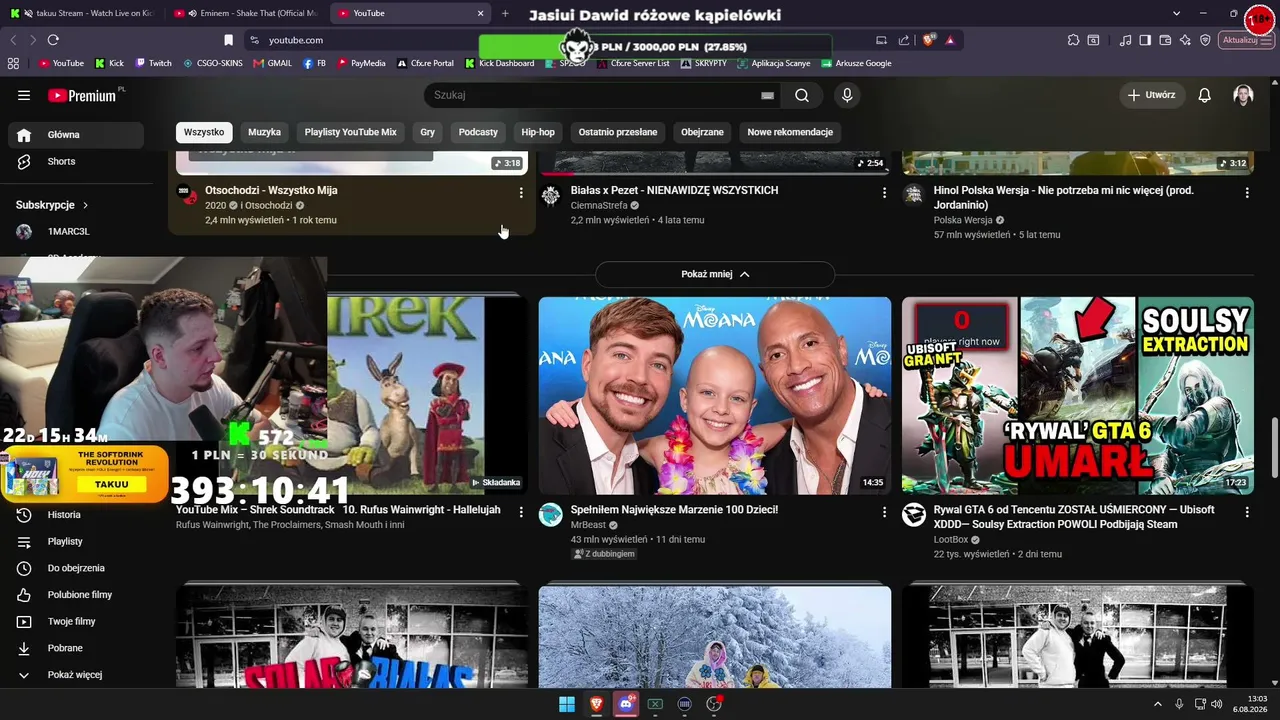Image resolution: width=1280 pixels, height=720 pixels.
Task: Select the Podcasty filter chip
Action: coord(478,132)
